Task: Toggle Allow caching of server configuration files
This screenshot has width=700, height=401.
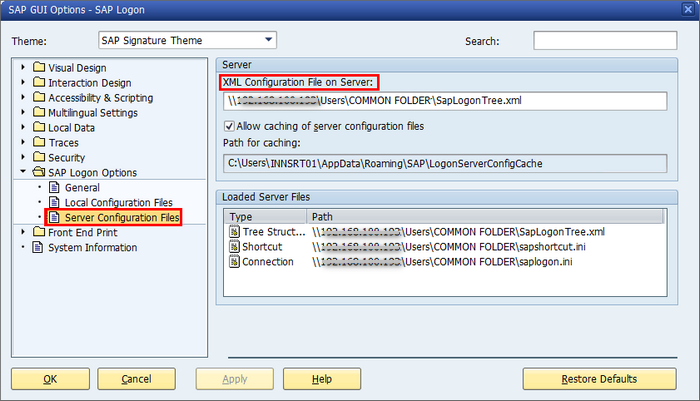Action: tap(229, 126)
